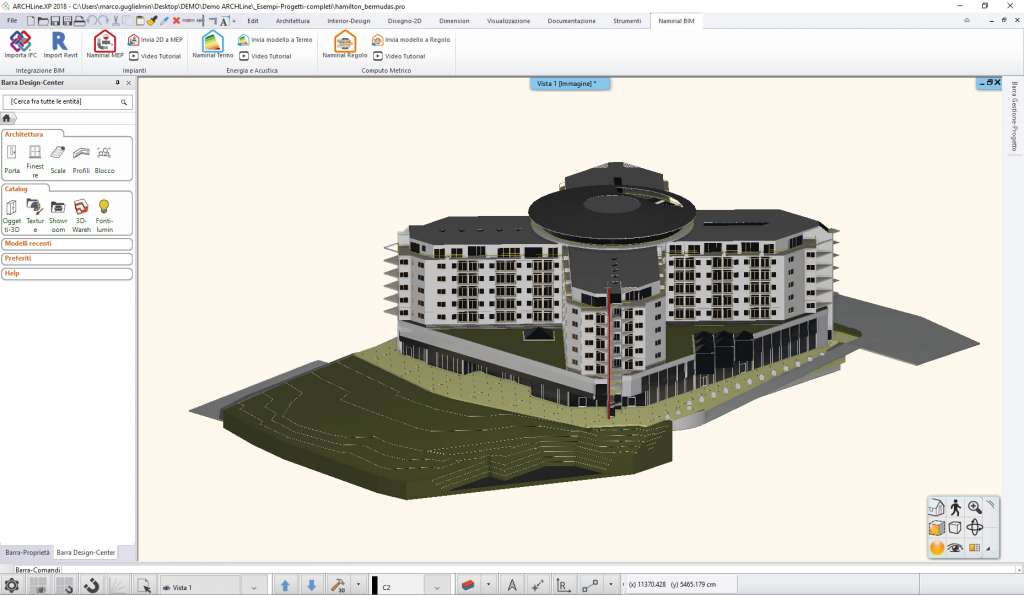
Task: Open Texture catalog
Action: (x=35, y=216)
